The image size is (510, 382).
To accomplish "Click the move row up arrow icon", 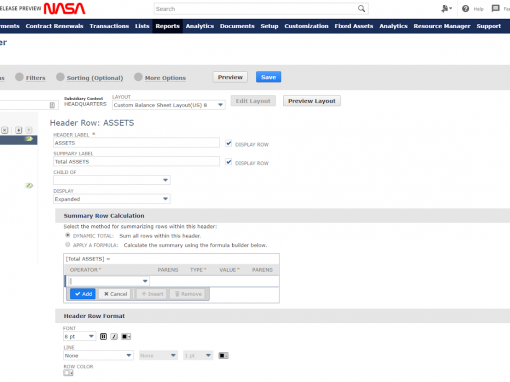I will 29,130.
